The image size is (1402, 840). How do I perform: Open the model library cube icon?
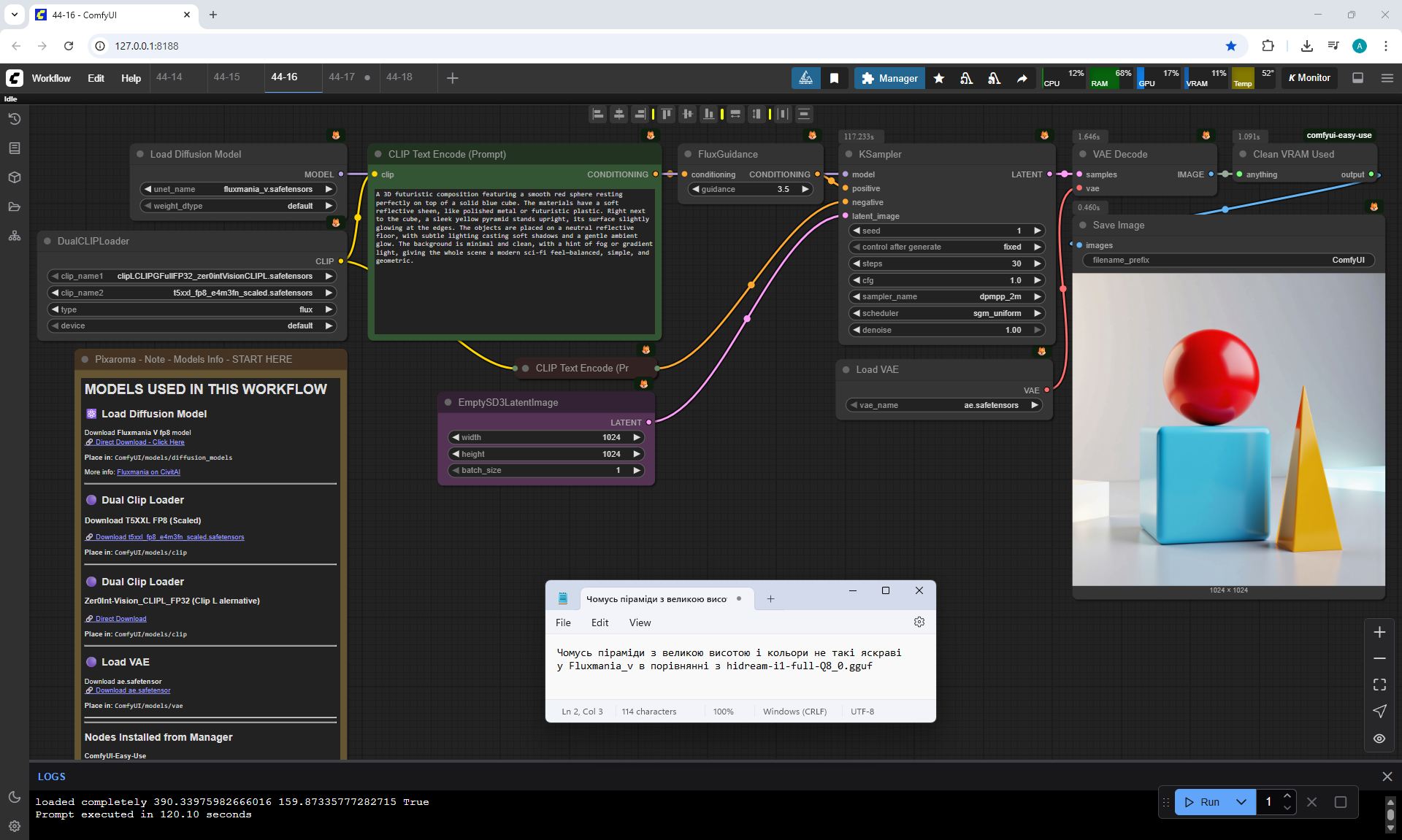(x=15, y=177)
